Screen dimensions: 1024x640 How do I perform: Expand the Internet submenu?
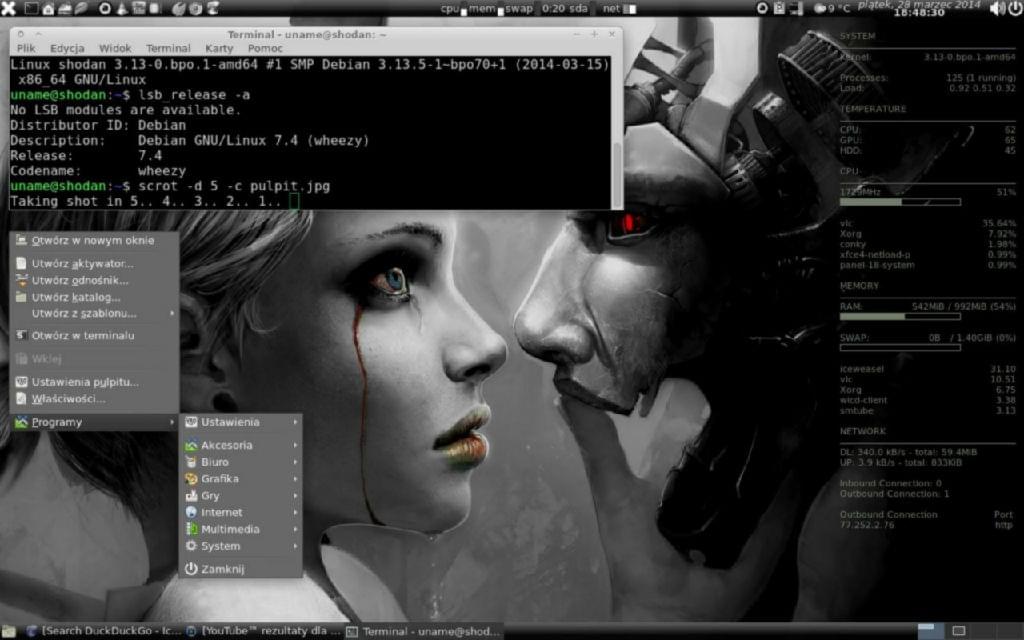[241, 513]
